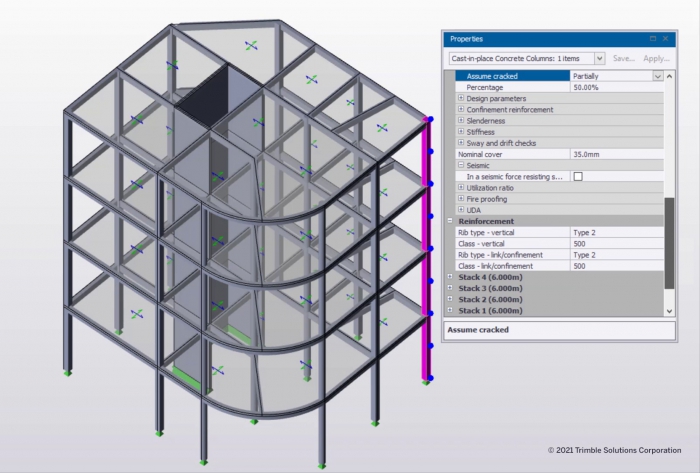
Task: Click the Apply... button
Action: (x=656, y=59)
